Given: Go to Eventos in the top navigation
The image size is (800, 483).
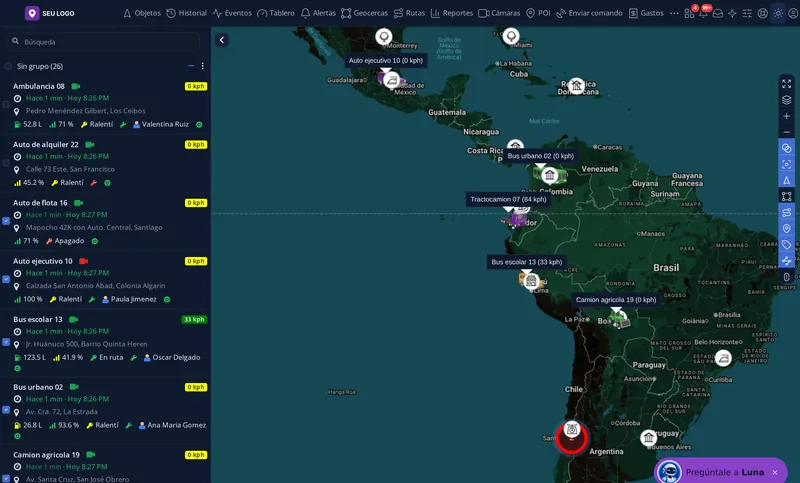Looking at the screenshot, I should point(232,13).
